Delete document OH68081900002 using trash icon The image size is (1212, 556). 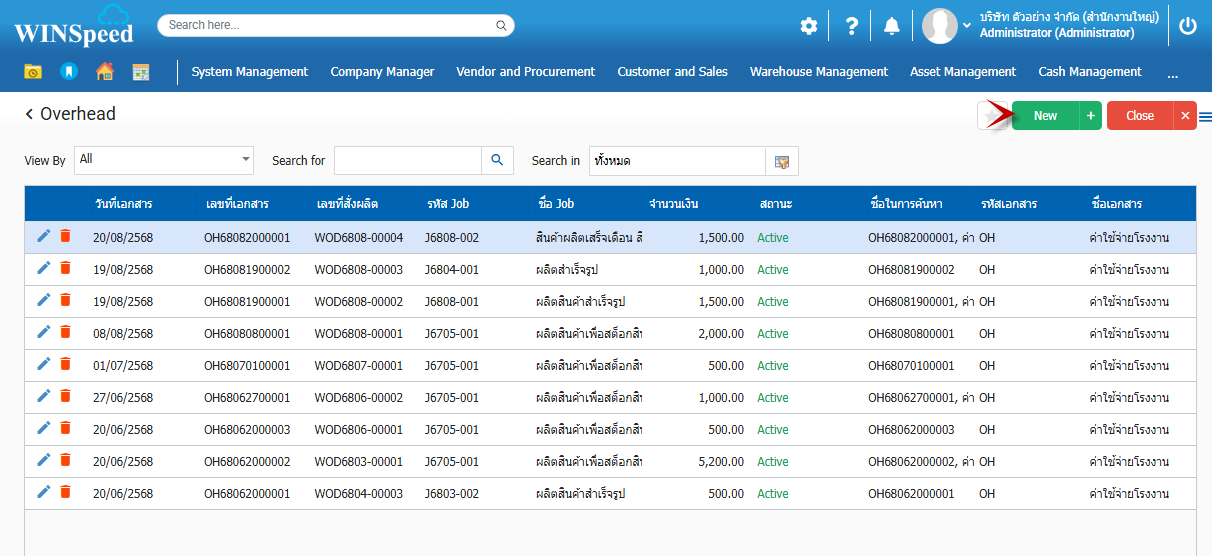pyautogui.click(x=65, y=268)
